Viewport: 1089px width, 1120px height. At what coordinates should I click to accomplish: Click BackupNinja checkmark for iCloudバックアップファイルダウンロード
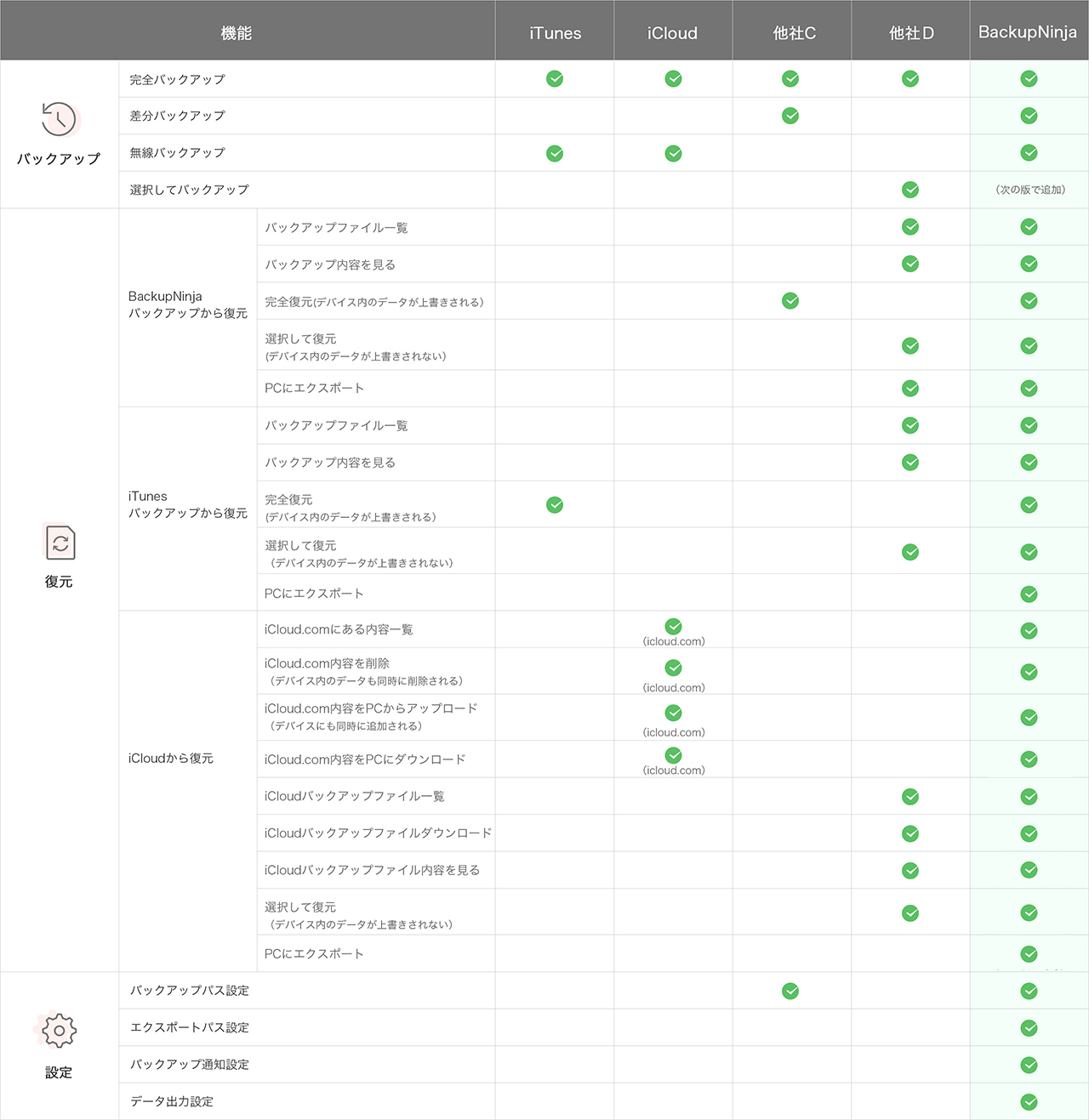pos(1029,833)
